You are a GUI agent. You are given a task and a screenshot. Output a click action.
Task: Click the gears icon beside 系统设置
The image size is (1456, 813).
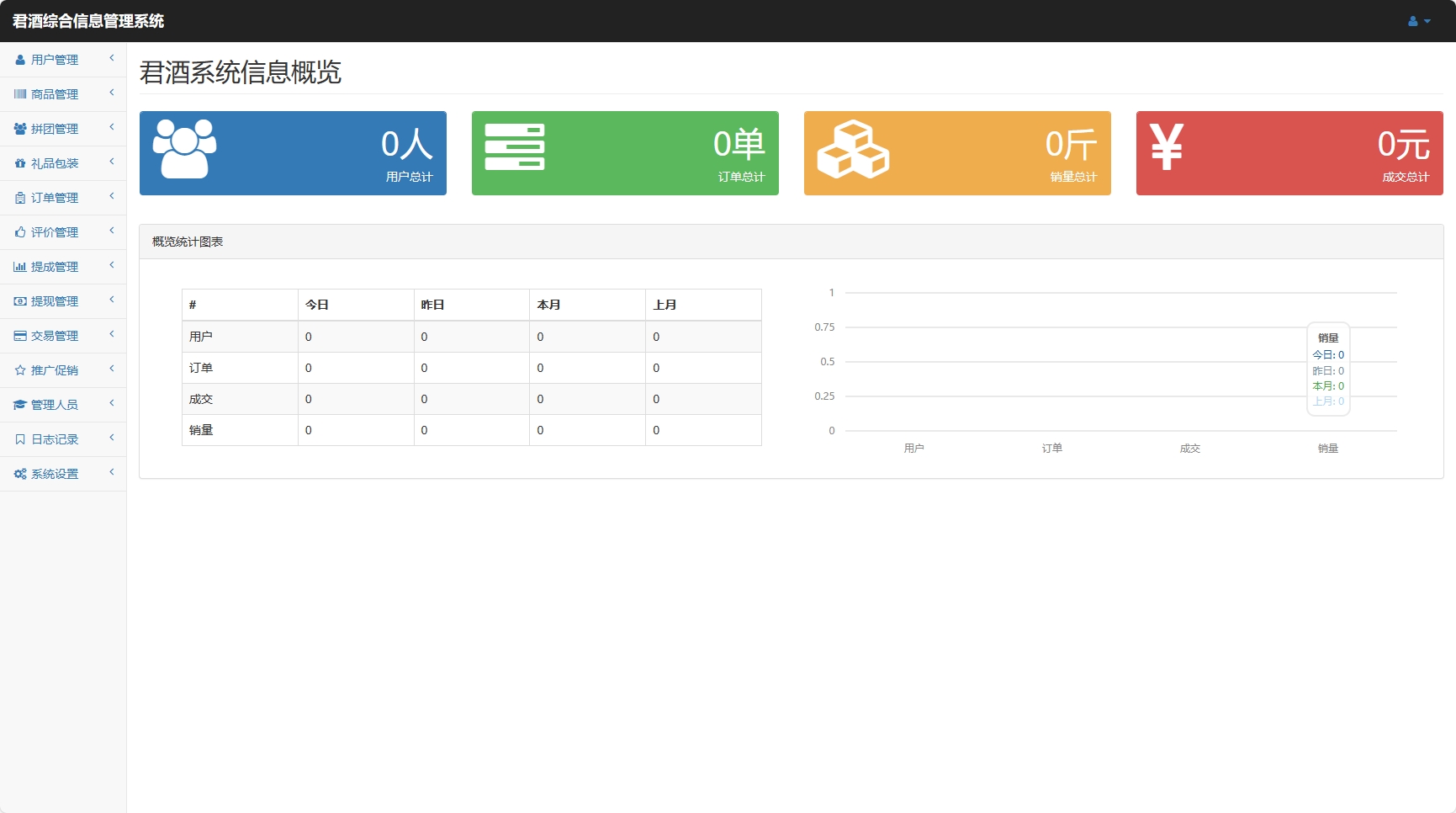point(20,474)
